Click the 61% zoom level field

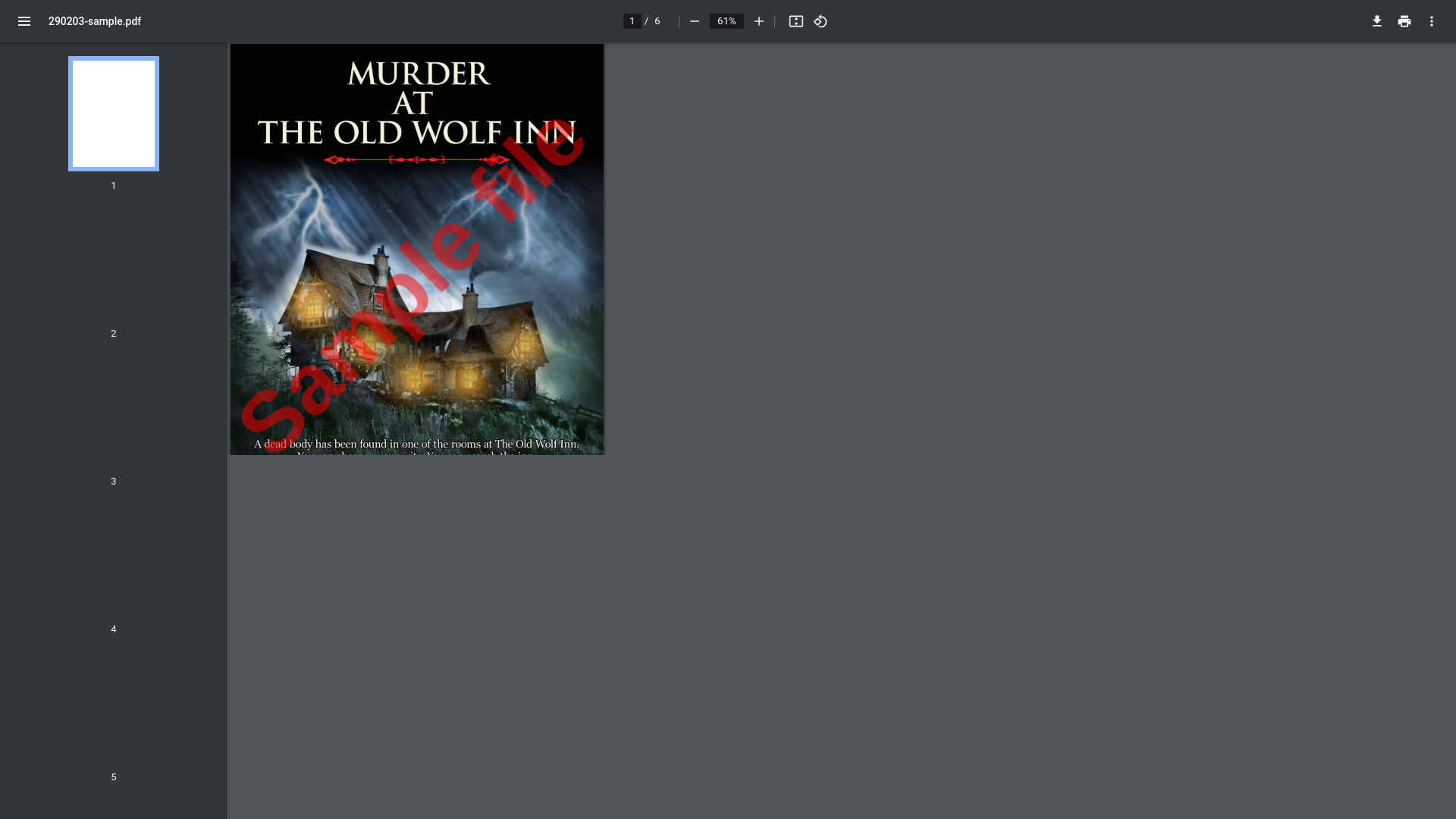pyautogui.click(x=726, y=21)
